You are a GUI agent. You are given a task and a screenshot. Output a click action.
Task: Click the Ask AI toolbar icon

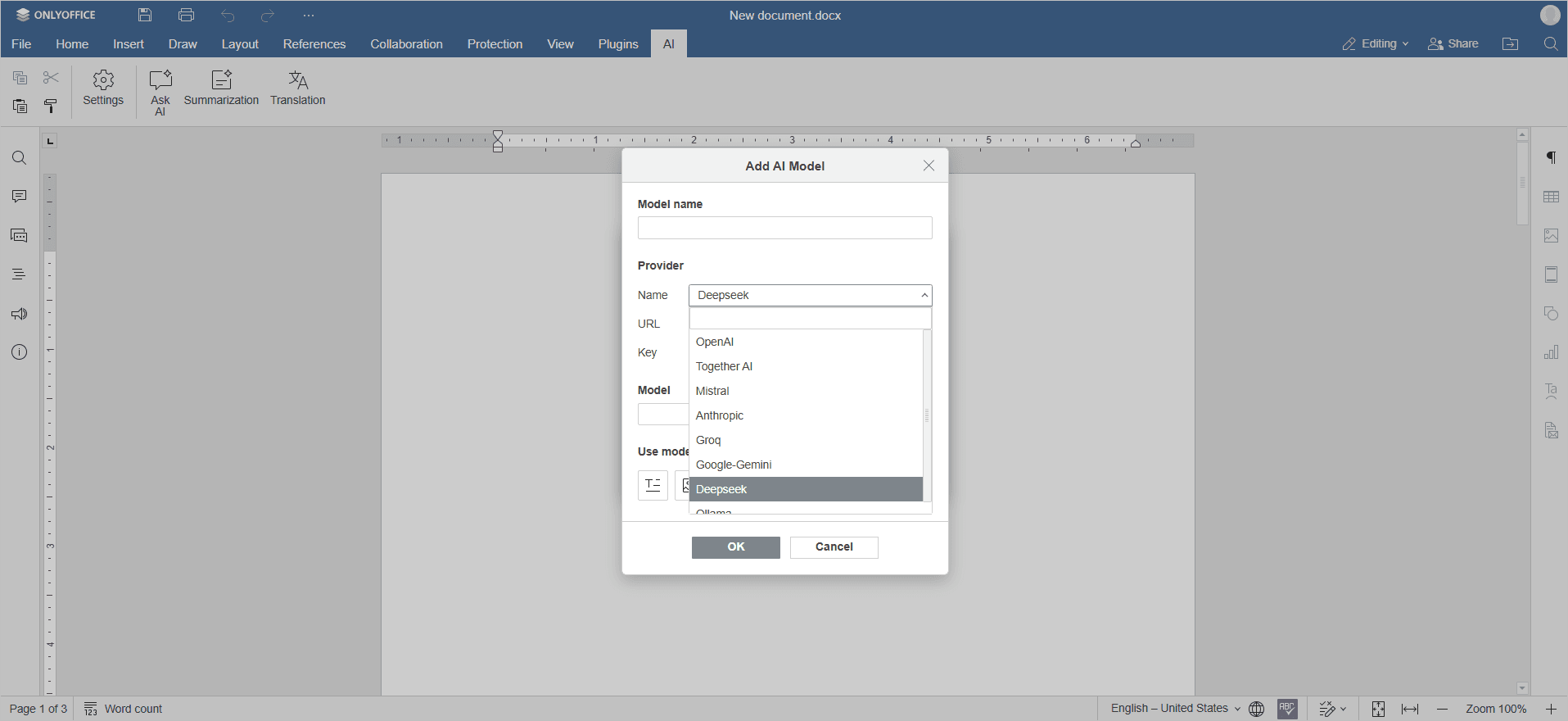160,92
